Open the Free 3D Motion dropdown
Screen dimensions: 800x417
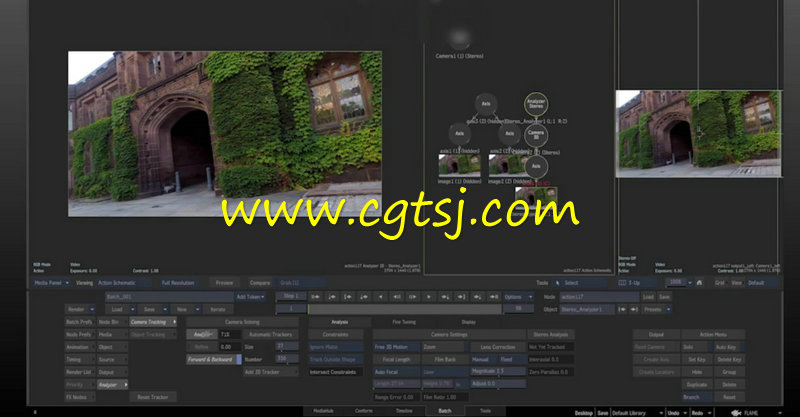396,347
